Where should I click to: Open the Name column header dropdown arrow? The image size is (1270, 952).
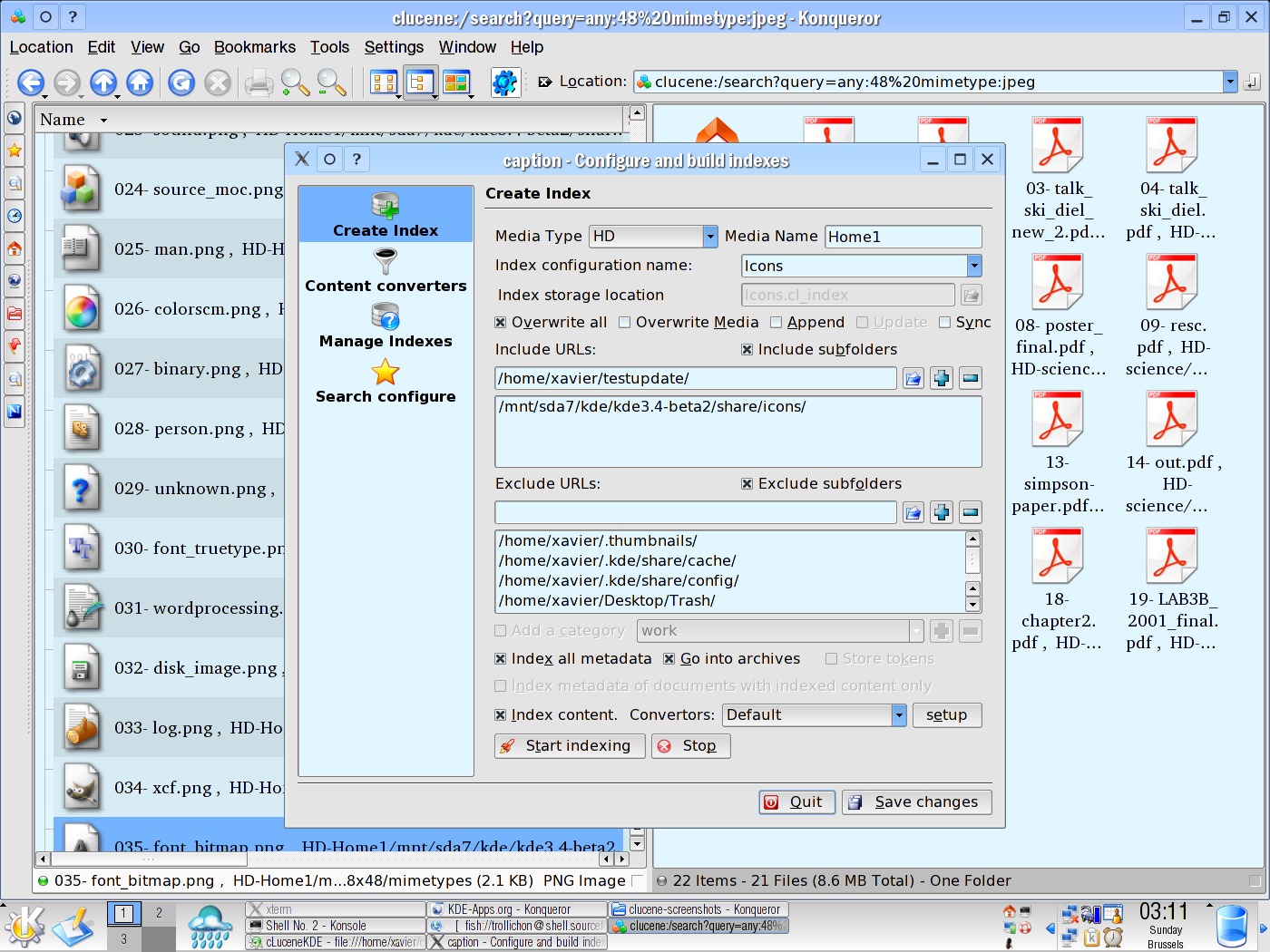click(103, 120)
